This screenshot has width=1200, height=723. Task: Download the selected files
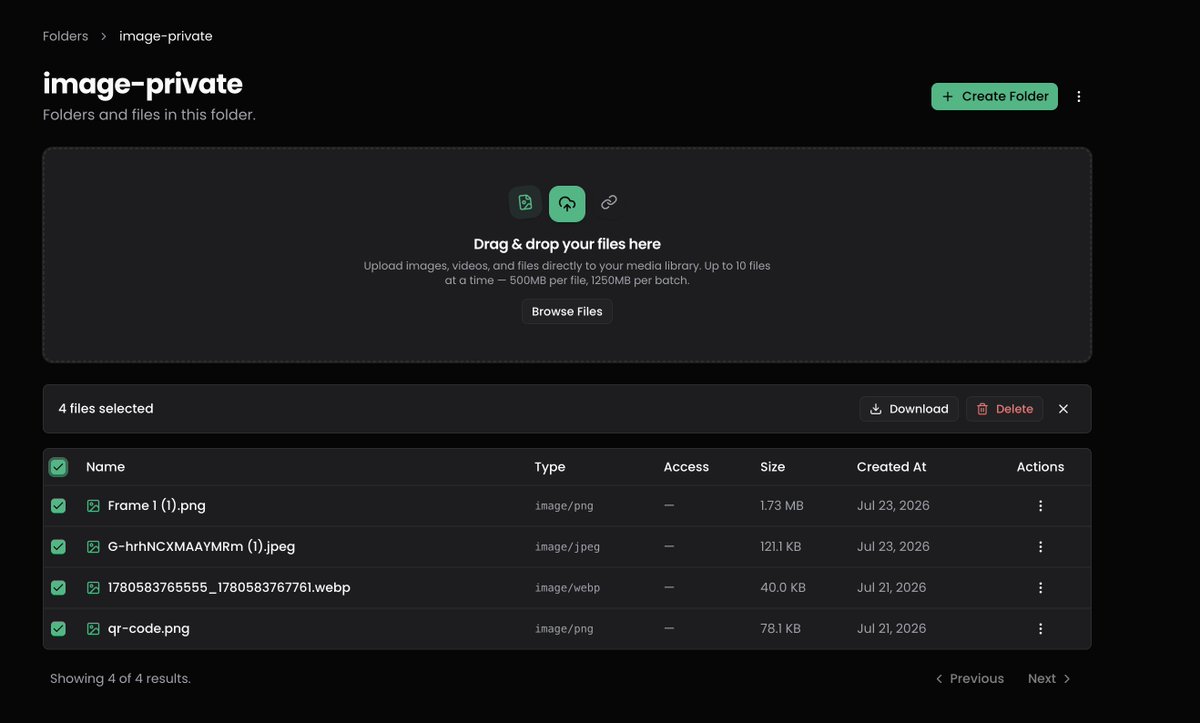(909, 409)
